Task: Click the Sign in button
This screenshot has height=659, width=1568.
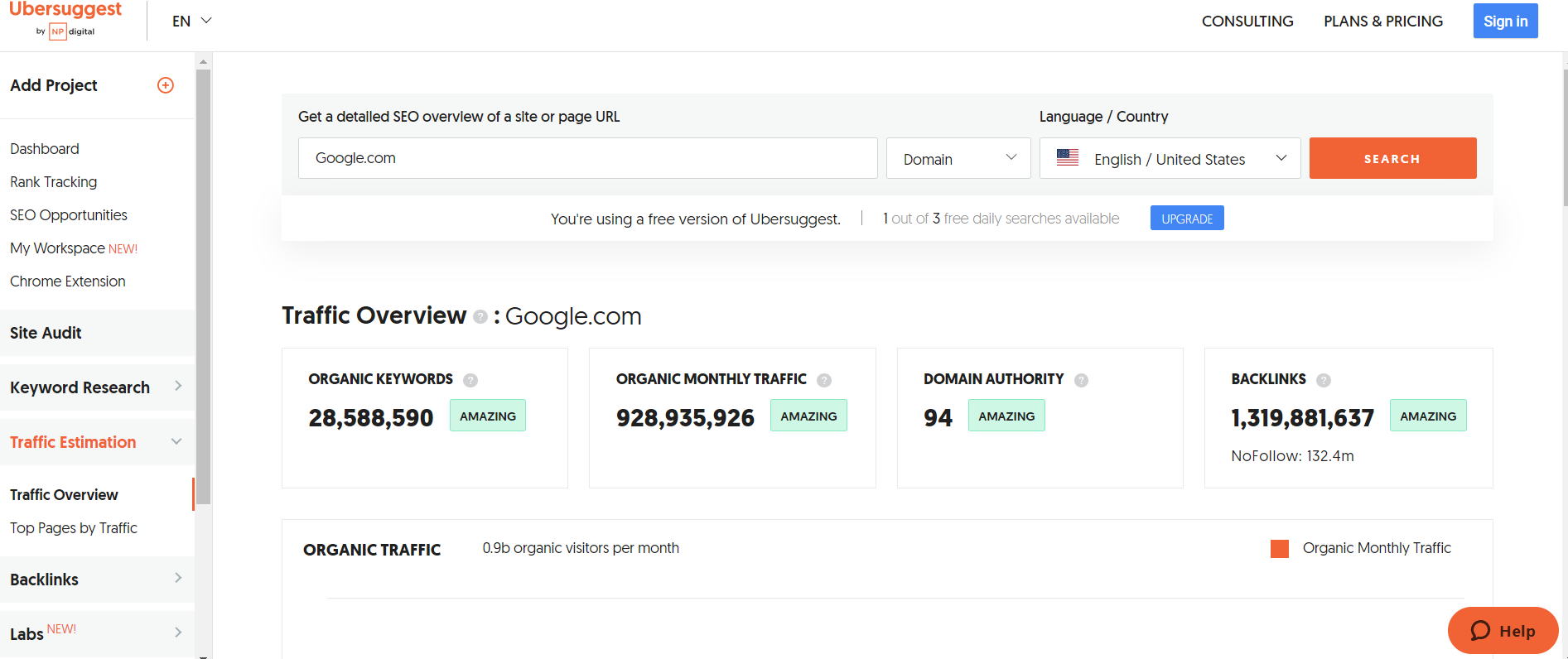Action: click(x=1505, y=21)
